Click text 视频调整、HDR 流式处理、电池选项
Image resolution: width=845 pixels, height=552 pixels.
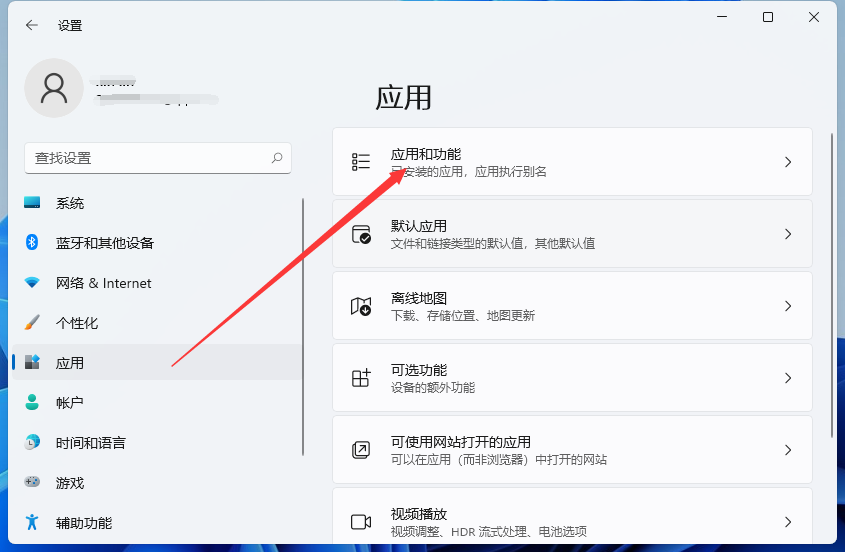489,532
